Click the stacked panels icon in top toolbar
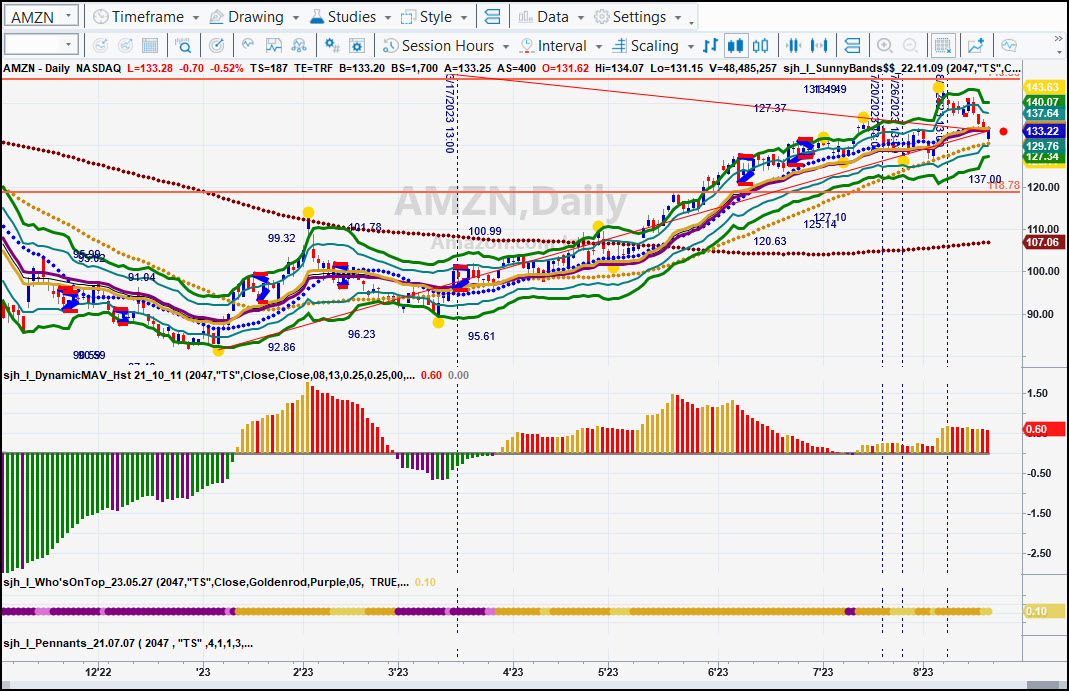The height and width of the screenshot is (691, 1069). click(x=492, y=16)
